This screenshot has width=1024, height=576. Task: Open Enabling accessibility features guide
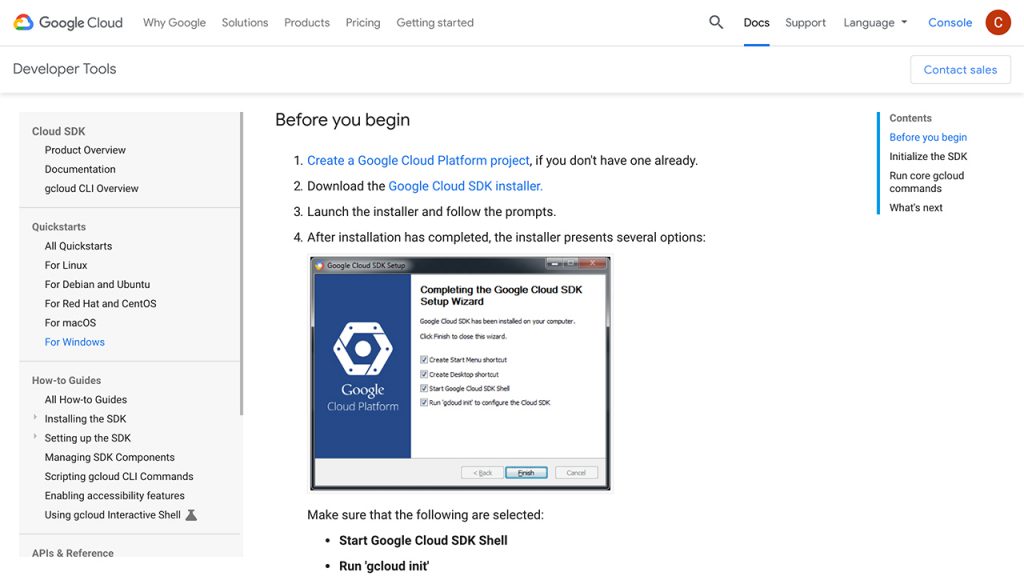tap(114, 496)
